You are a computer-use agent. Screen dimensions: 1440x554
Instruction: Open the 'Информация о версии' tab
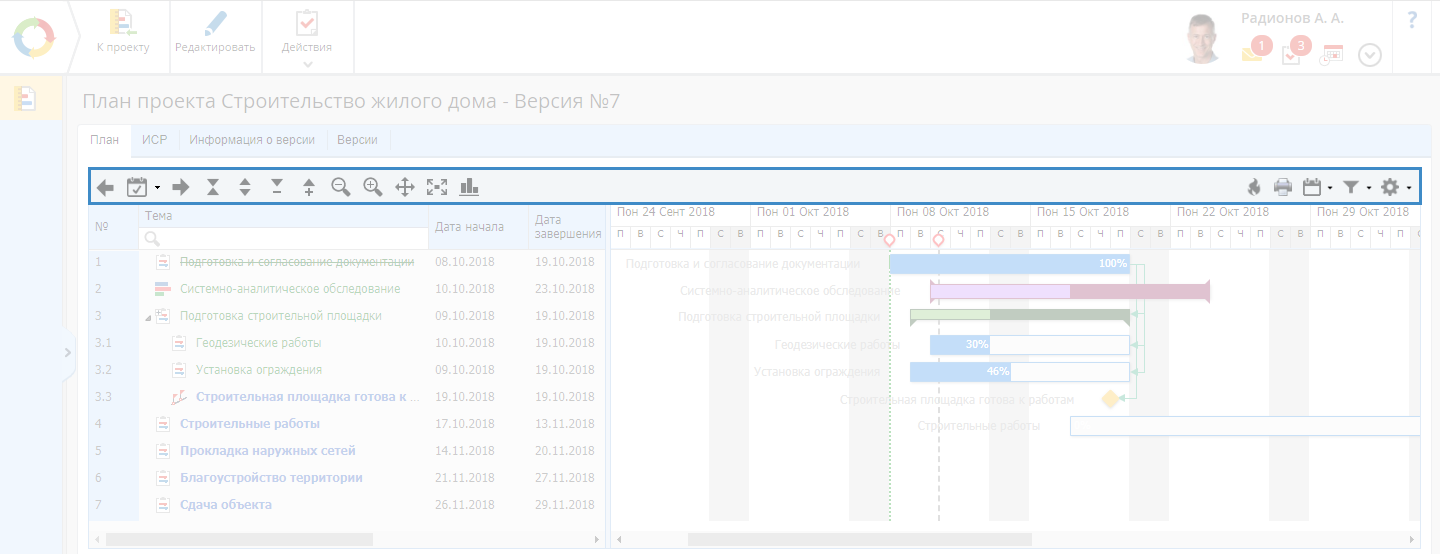[252, 140]
